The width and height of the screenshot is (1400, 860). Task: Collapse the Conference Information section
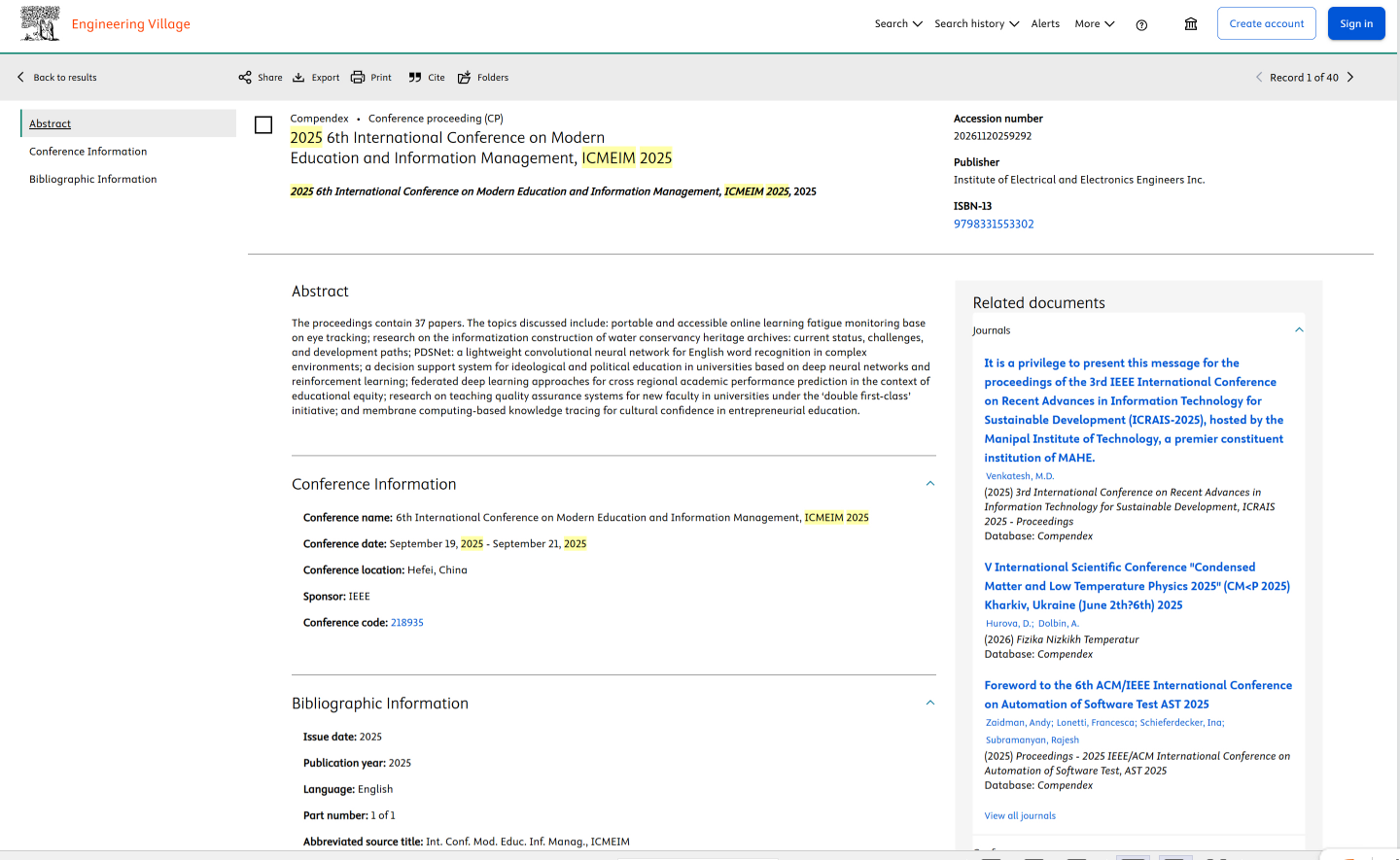click(x=930, y=484)
